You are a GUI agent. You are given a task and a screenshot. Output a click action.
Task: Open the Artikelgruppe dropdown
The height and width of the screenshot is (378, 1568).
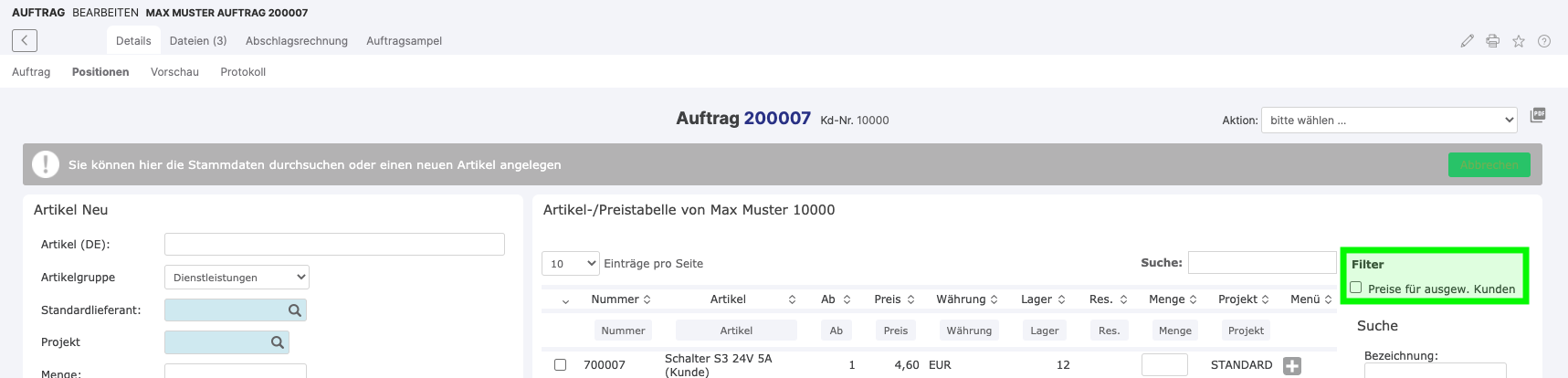[237, 278]
